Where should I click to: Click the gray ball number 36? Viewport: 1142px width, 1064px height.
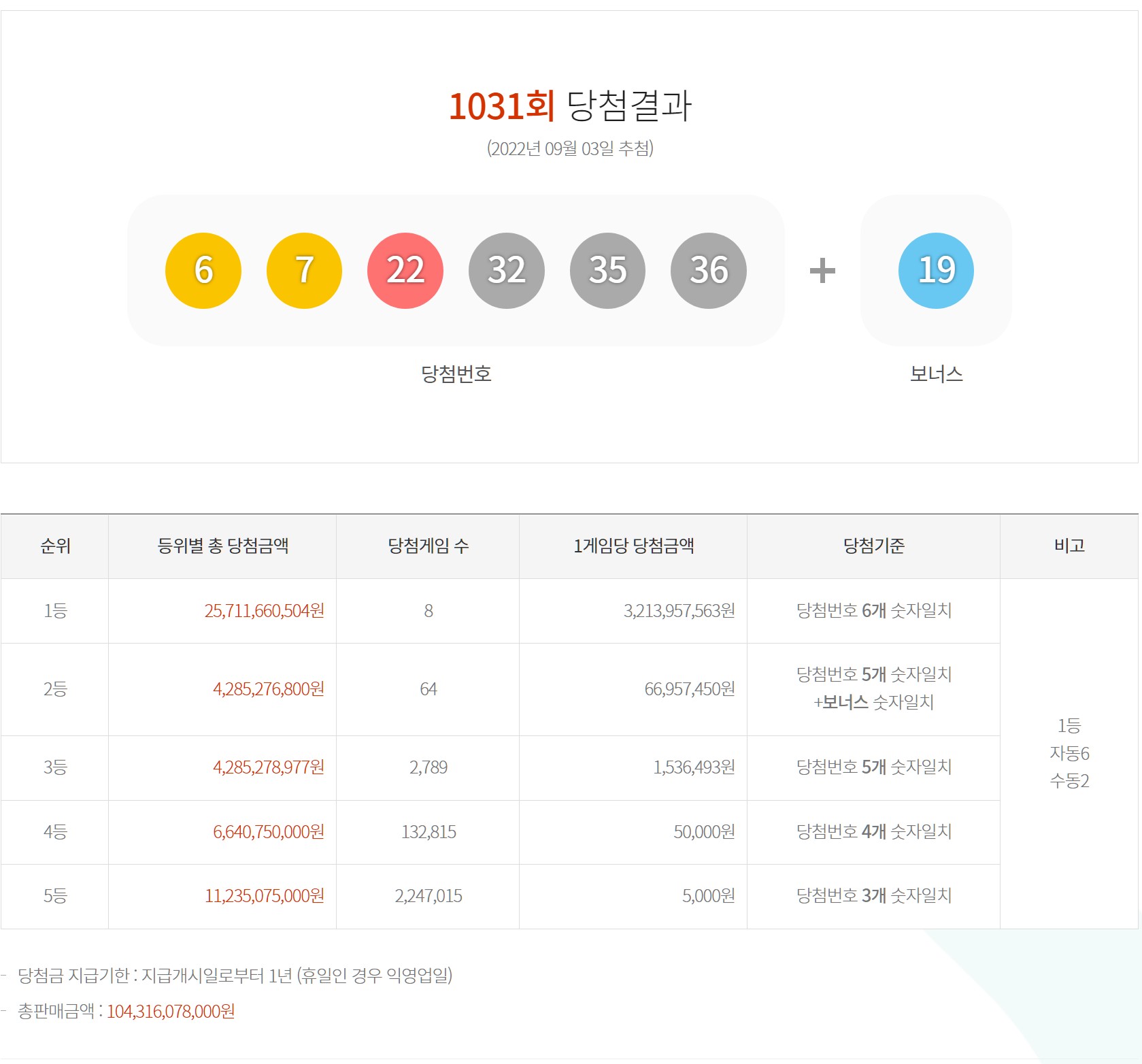(x=709, y=271)
